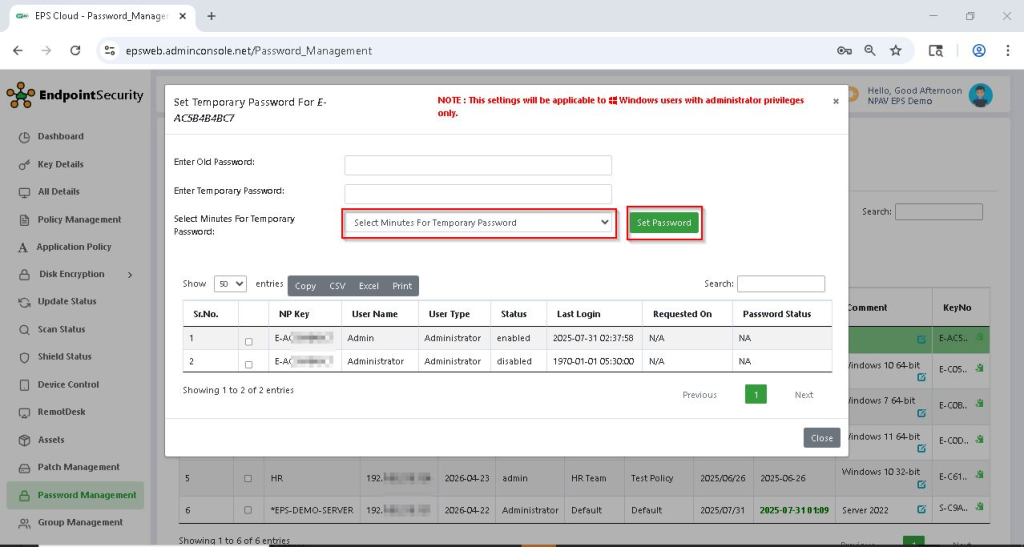
Task: Open Select Minutes For Temporary Password dropdown
Action: [x=480, y=223]
